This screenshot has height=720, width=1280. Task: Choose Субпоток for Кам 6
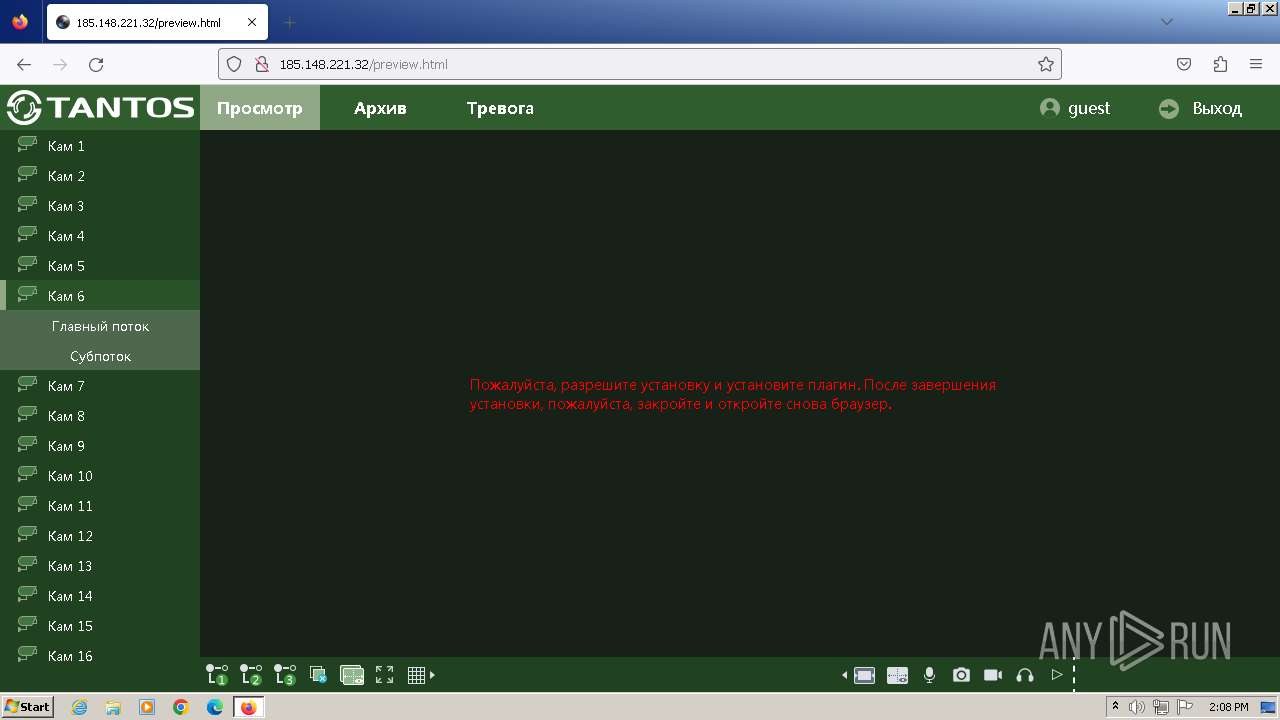[x=100, y=356]
